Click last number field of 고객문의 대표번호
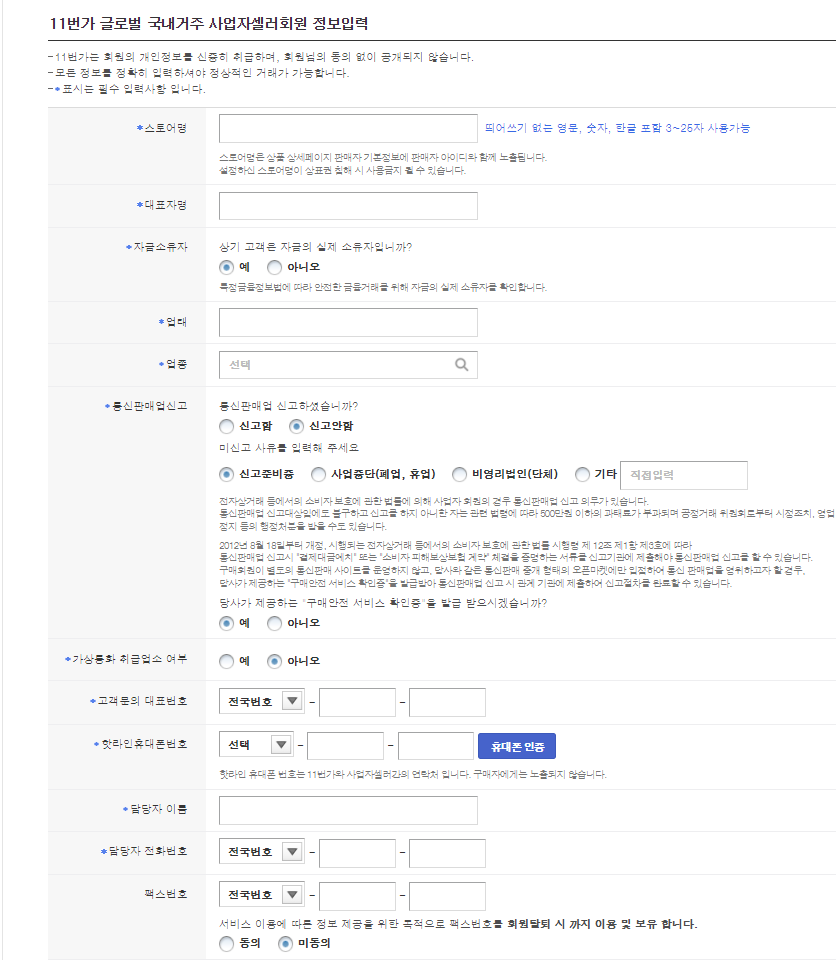Viewport: 836px width, 960px height. click(447, 702)
